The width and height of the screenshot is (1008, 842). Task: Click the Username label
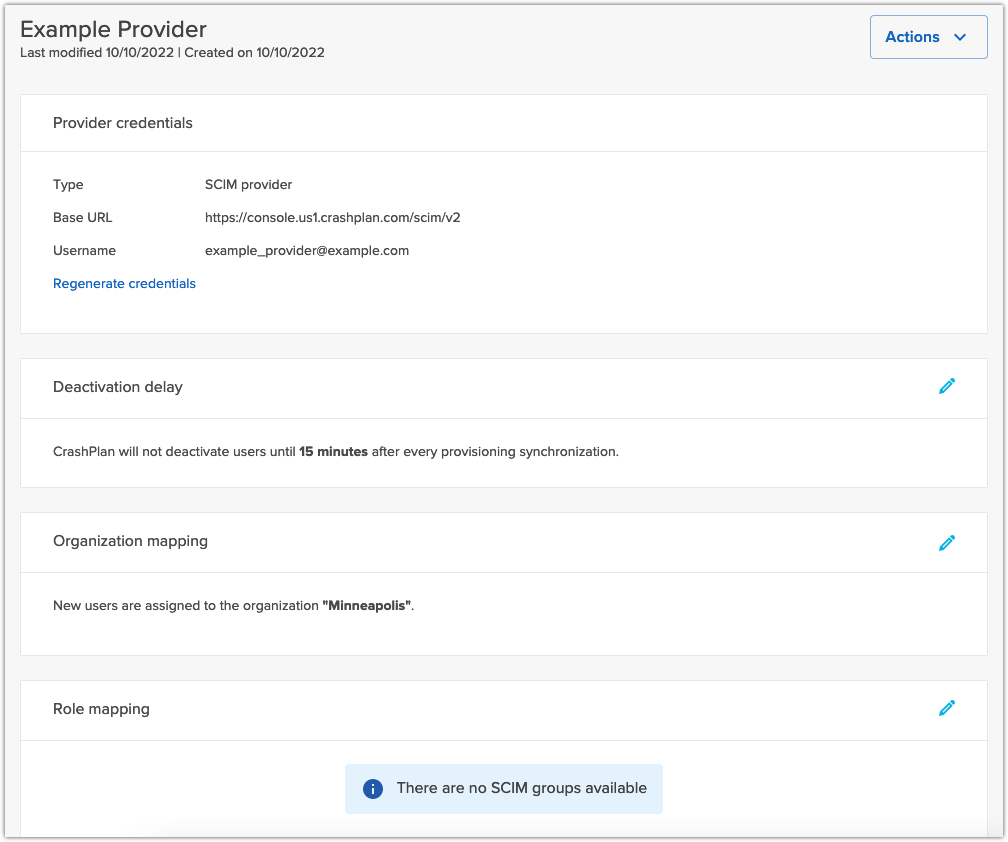pos(84,251)
